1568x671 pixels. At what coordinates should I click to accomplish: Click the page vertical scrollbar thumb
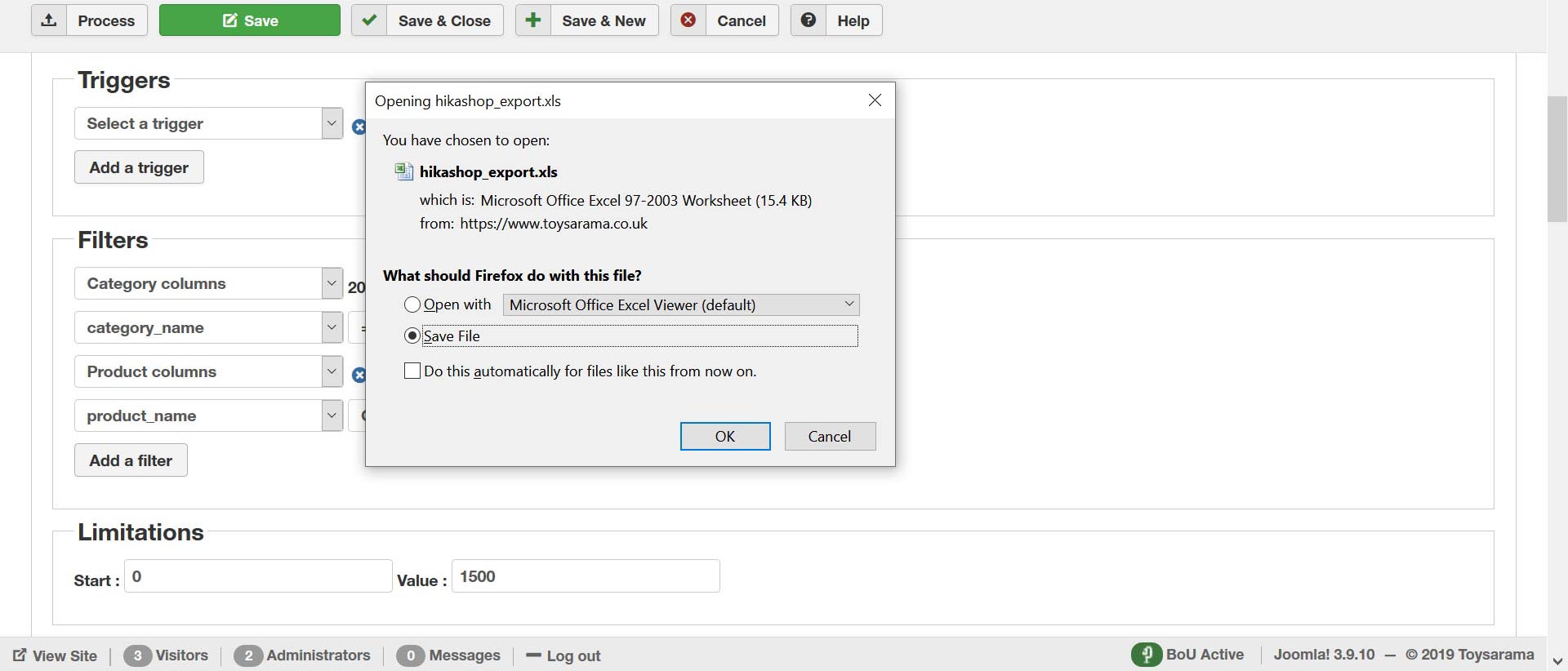1557,159
